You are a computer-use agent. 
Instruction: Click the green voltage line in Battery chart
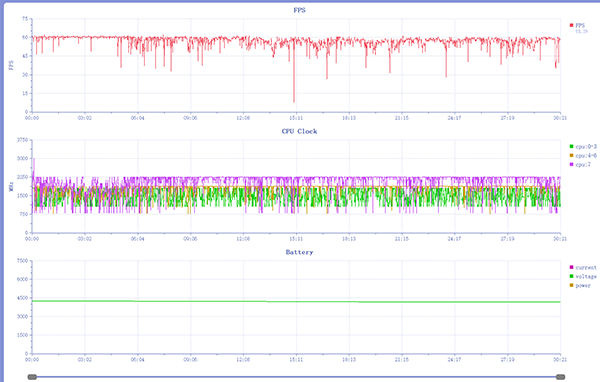(297, 302)
